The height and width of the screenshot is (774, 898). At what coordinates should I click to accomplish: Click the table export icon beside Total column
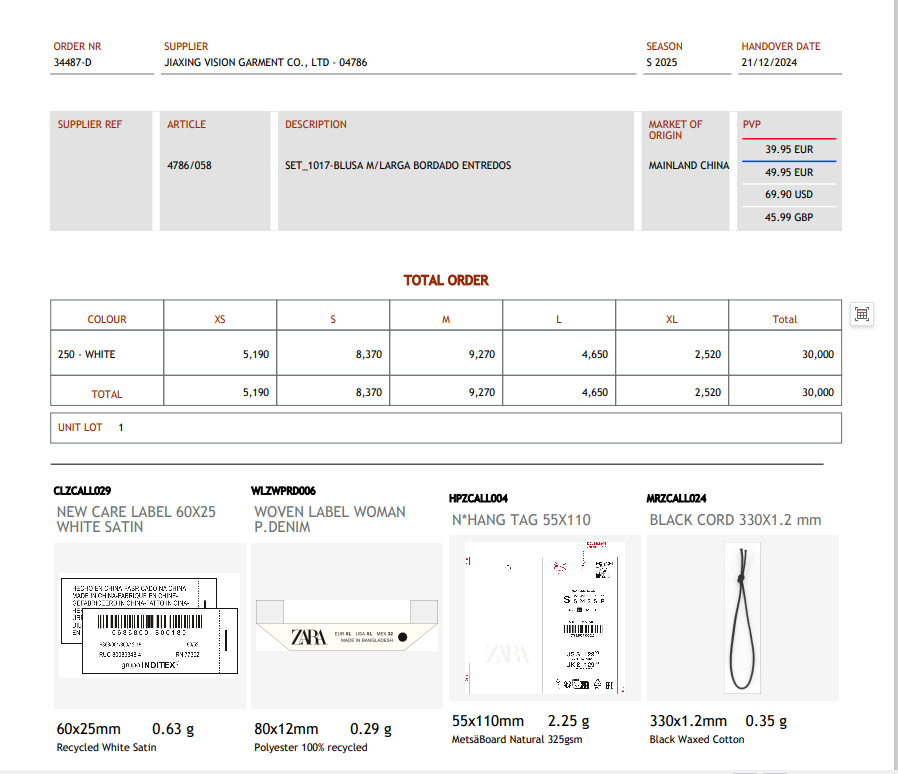click(862, 314)
